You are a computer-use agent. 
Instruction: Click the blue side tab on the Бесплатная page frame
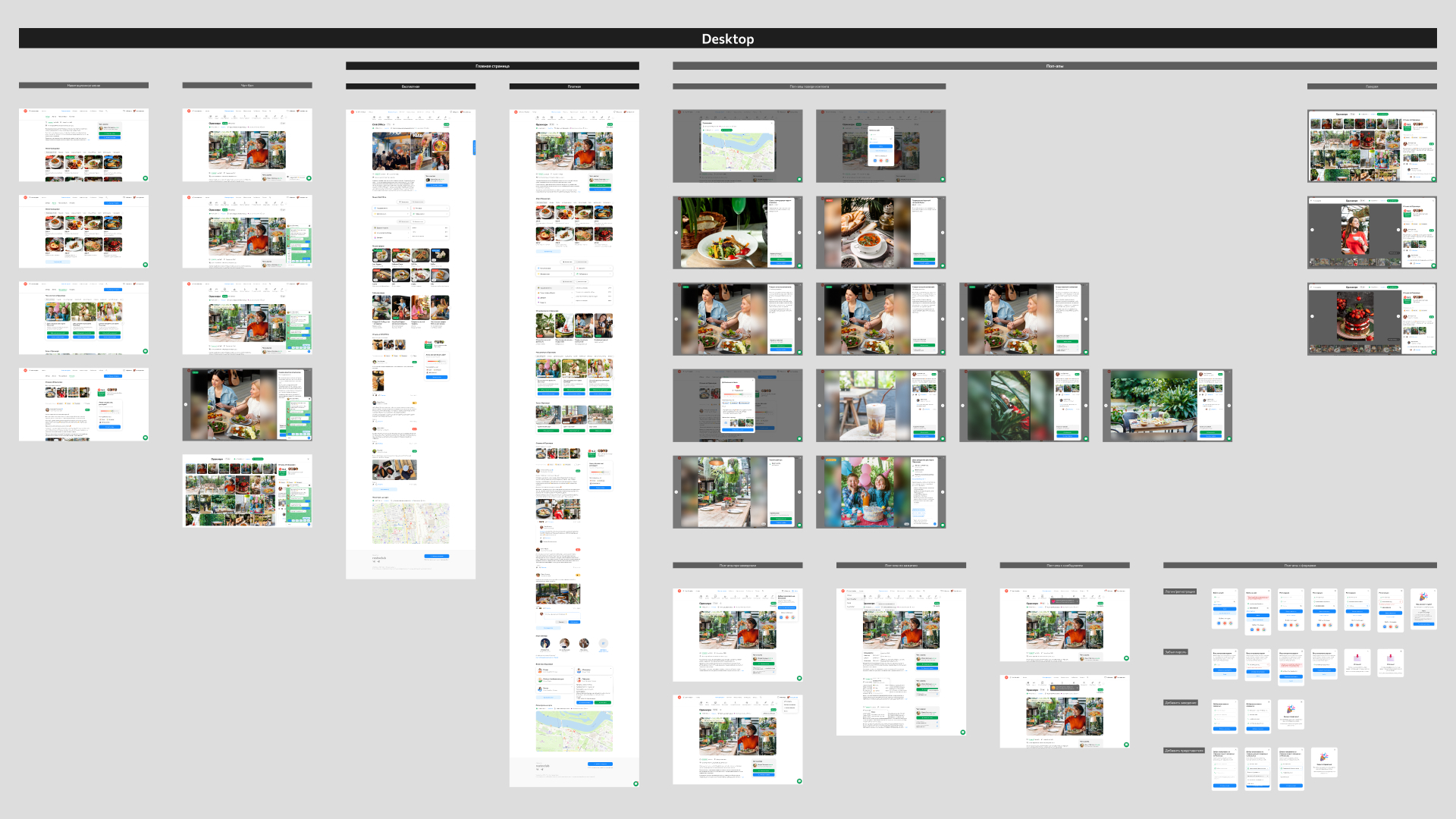click(475, 148)
